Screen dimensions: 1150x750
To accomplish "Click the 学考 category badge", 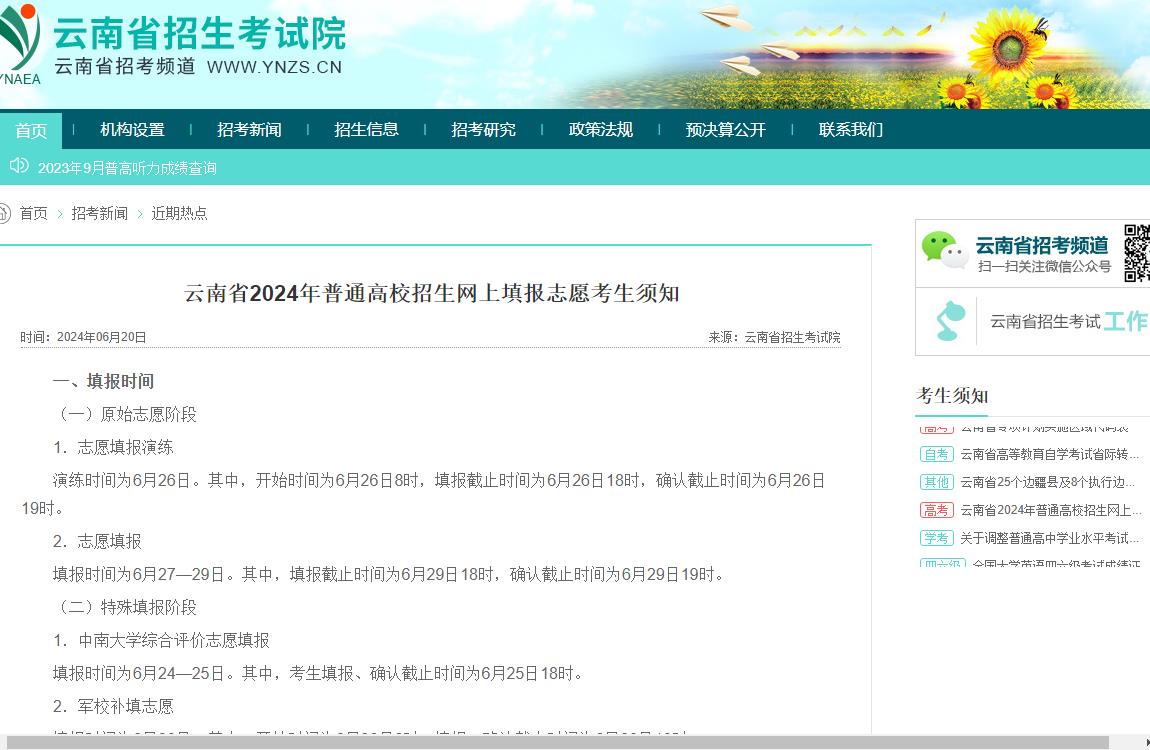I will [936, 537].
